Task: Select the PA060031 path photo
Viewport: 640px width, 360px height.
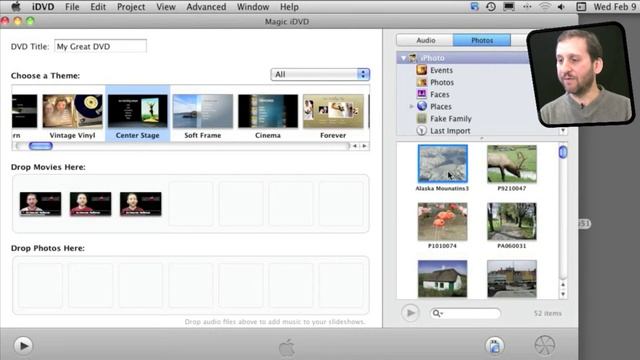Action: point(512,222)
